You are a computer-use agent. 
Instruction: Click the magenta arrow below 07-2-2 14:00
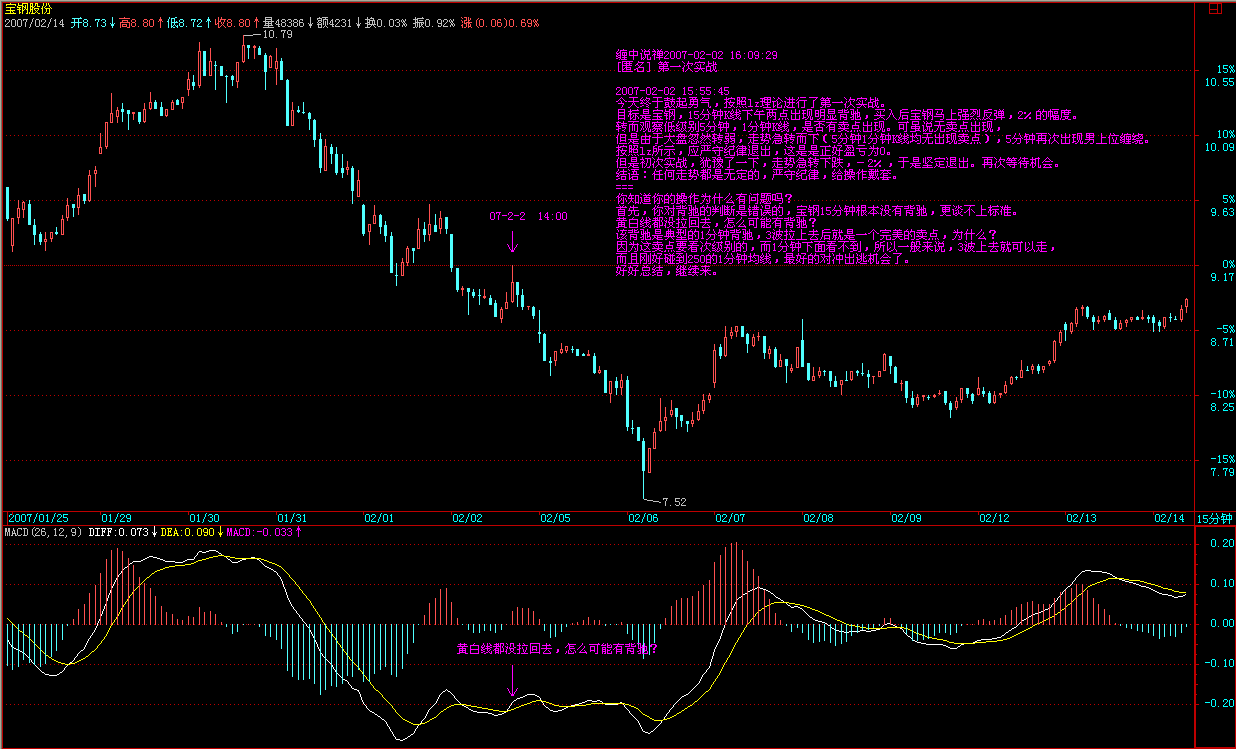(x=512, y=241)
